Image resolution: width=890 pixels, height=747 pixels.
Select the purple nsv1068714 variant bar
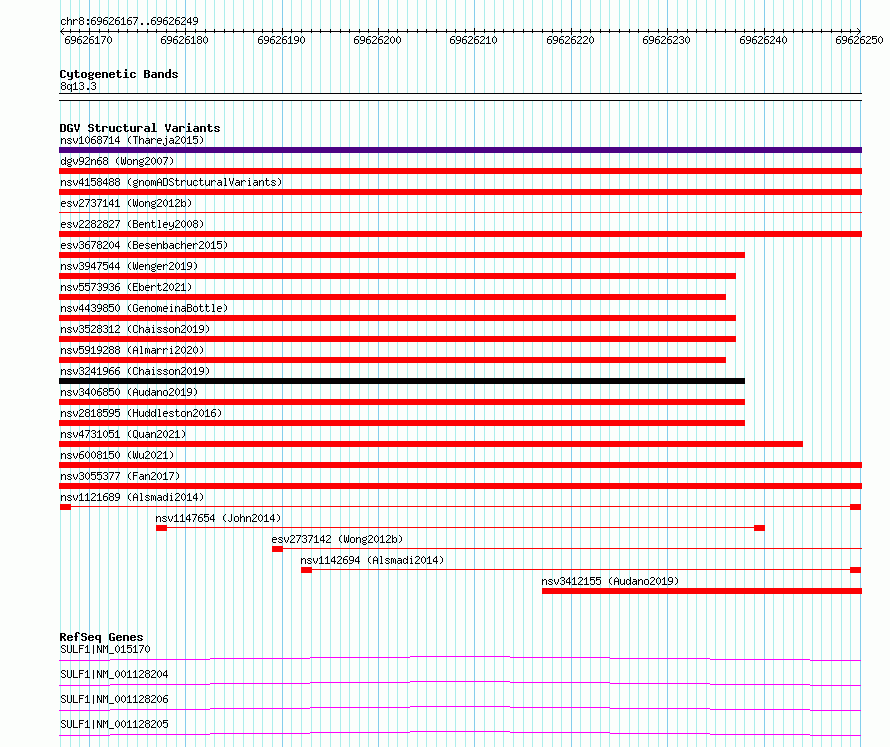click(460, 150)
